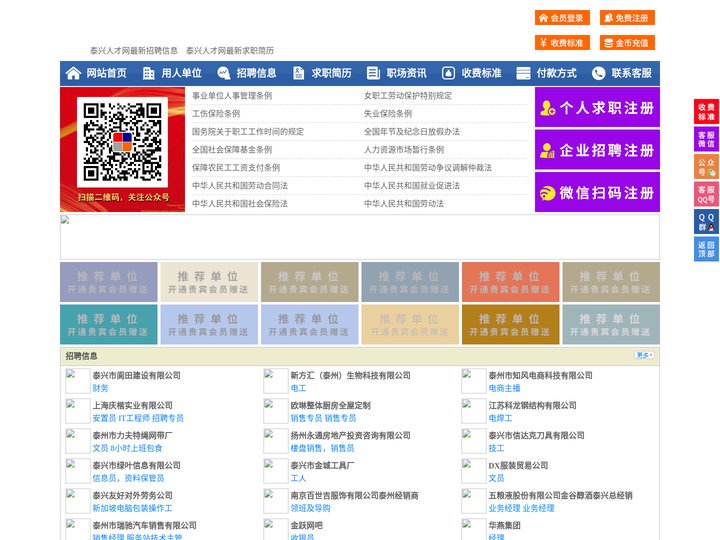This screenshot has height=540, width=720.
Task: Open 中华人民共和国劳动法 link
Action: 404,203
